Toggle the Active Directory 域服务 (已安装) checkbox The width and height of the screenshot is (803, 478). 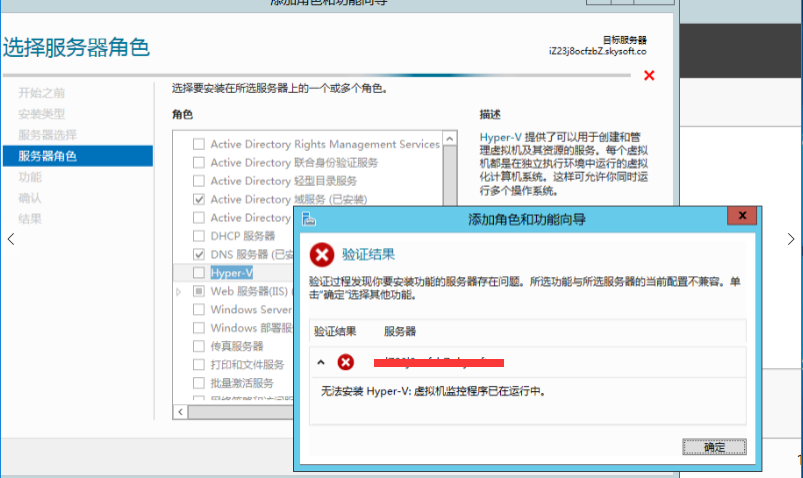tap(199, 199)
